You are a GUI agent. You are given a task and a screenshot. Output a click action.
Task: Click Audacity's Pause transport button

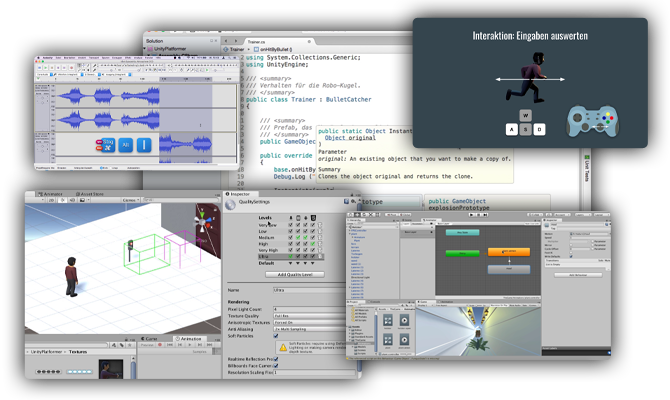[39, 68]
